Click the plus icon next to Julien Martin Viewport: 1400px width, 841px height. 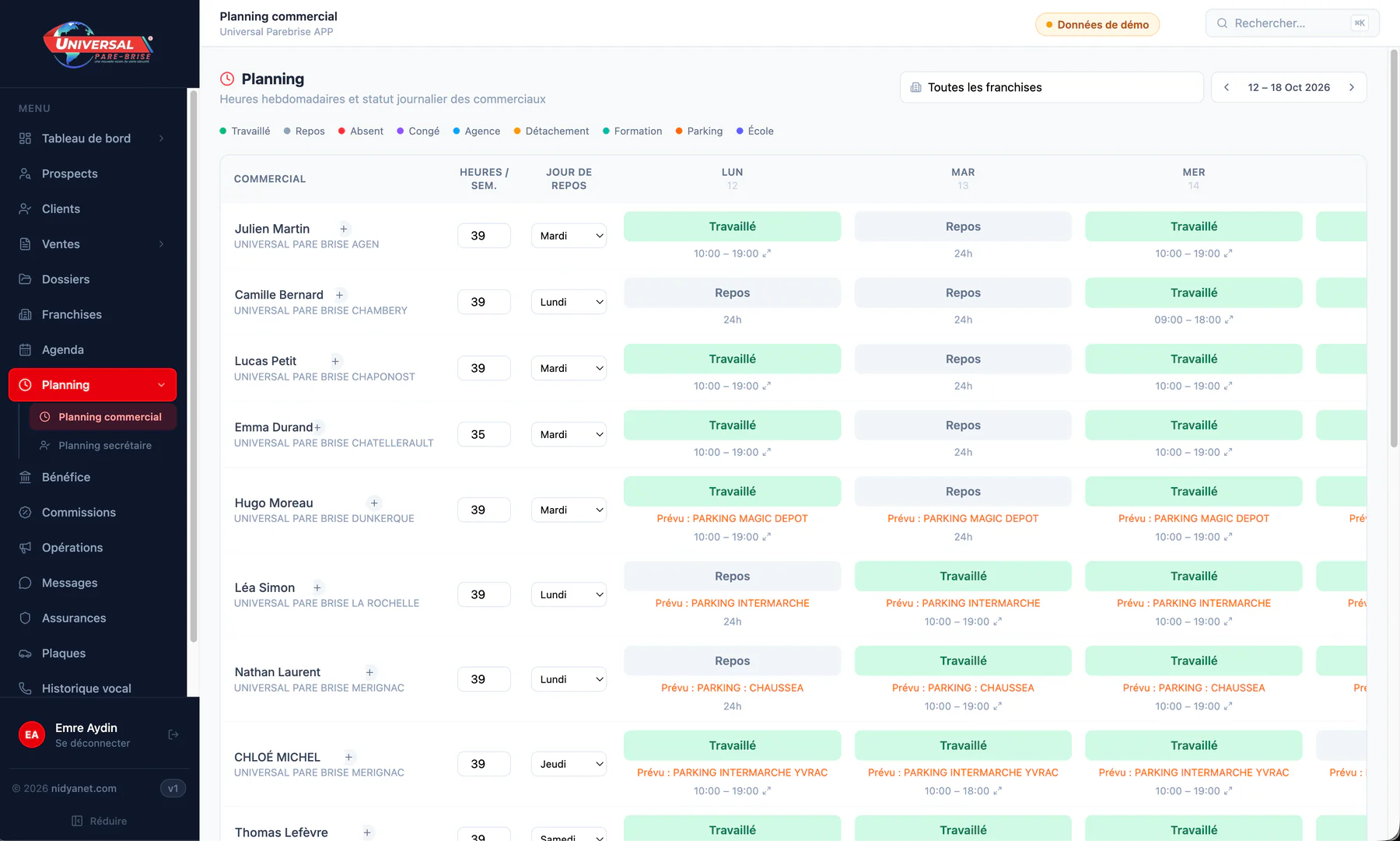344,229
